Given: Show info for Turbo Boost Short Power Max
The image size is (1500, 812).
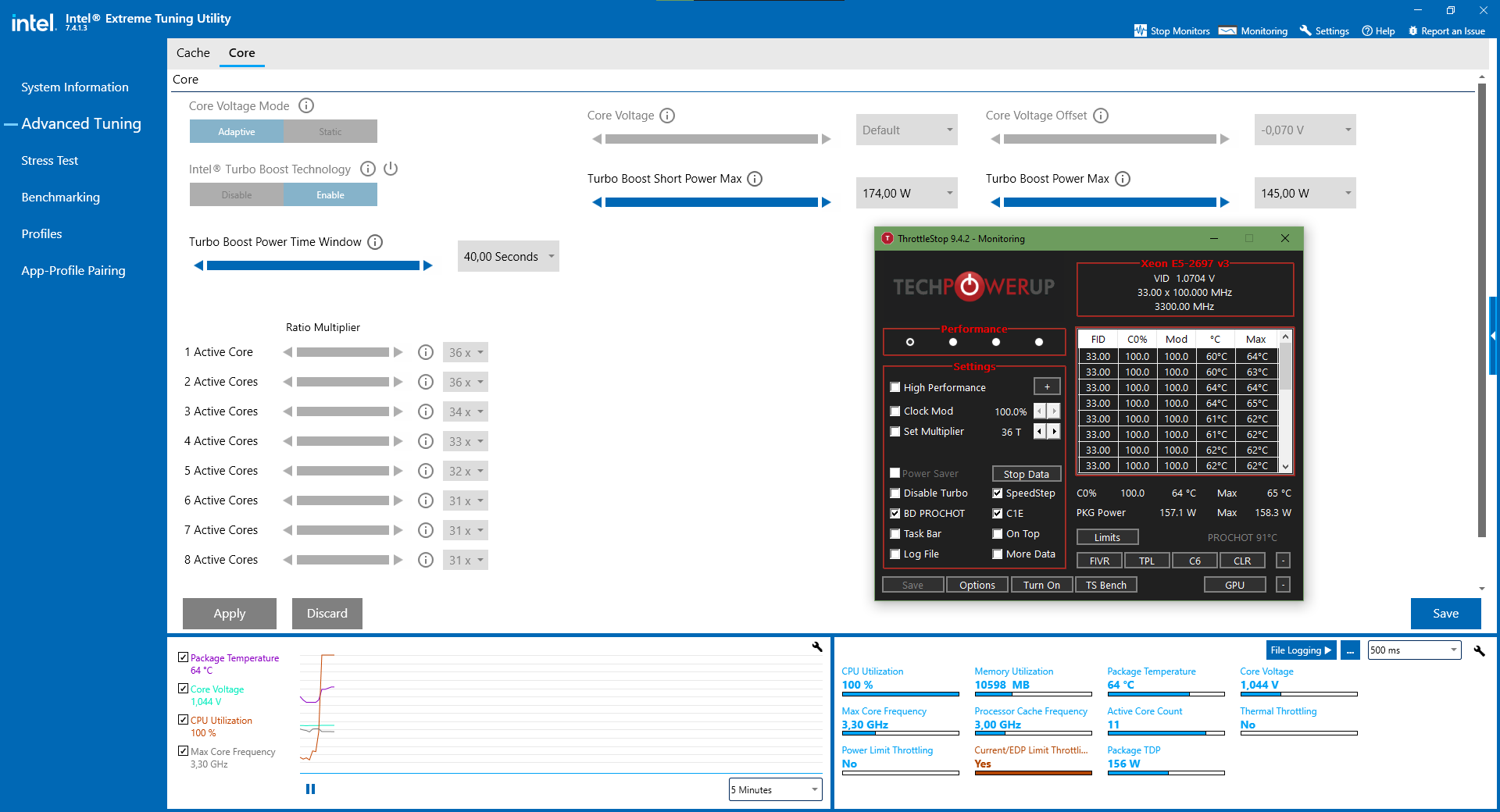Looking at the screenshot, I should click(755, 179).
